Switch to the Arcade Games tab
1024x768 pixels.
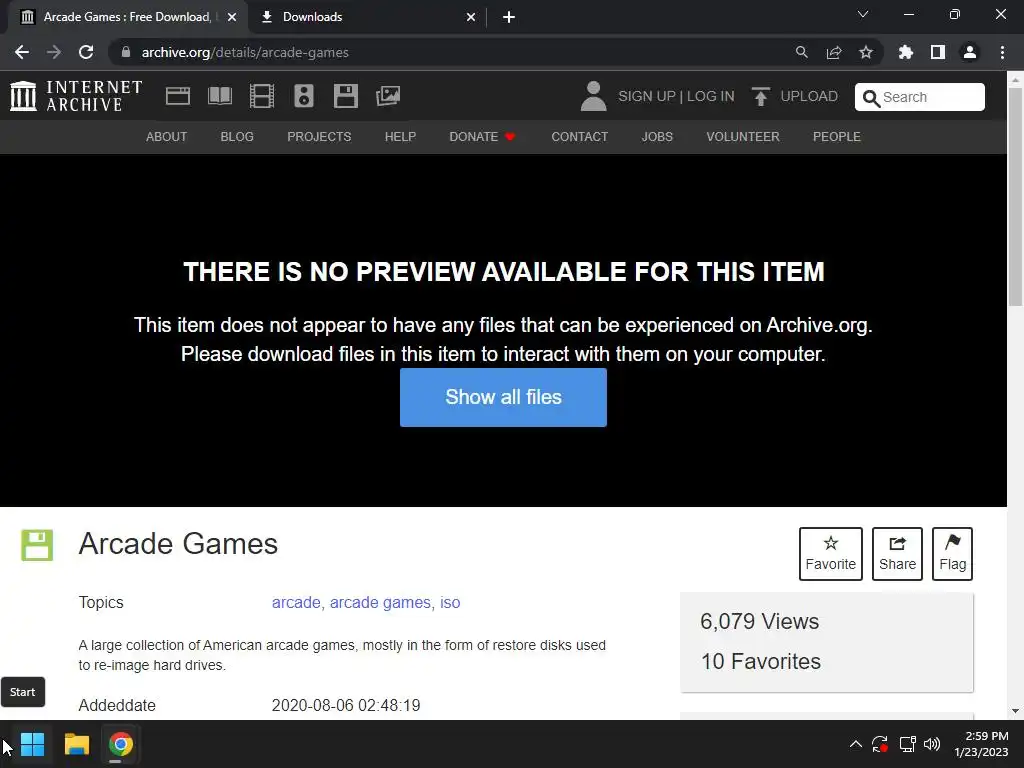[127, 17]
